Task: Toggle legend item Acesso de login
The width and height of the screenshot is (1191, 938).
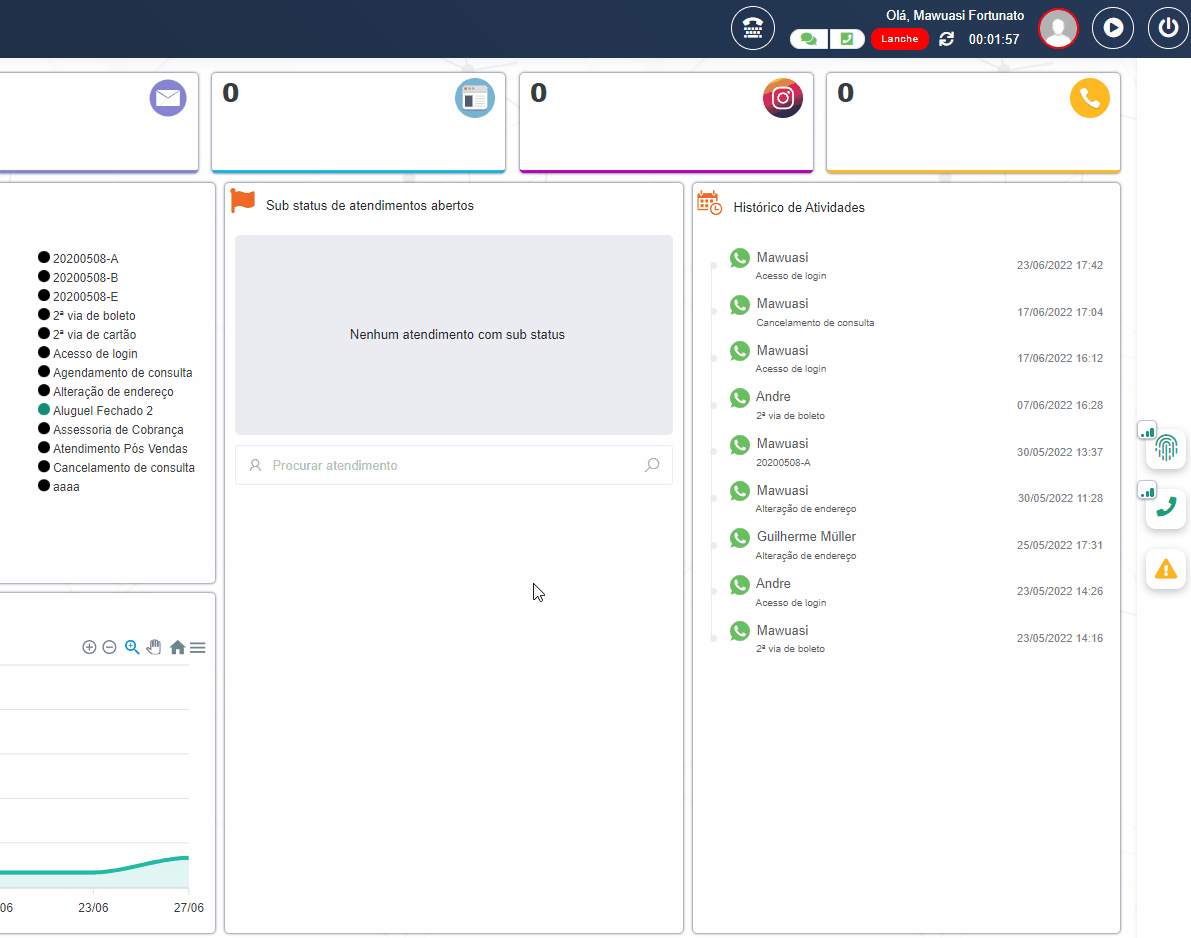Action: [88, 353]
